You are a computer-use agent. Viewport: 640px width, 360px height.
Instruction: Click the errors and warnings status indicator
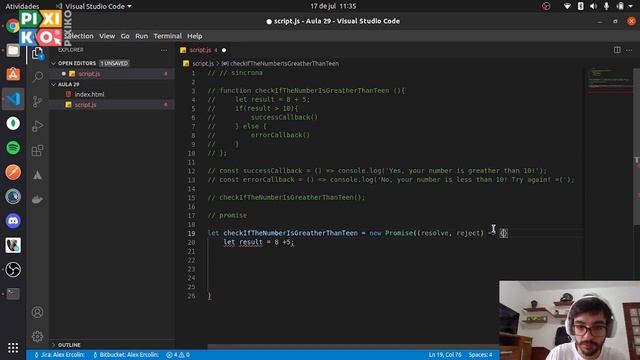(178, 355)
